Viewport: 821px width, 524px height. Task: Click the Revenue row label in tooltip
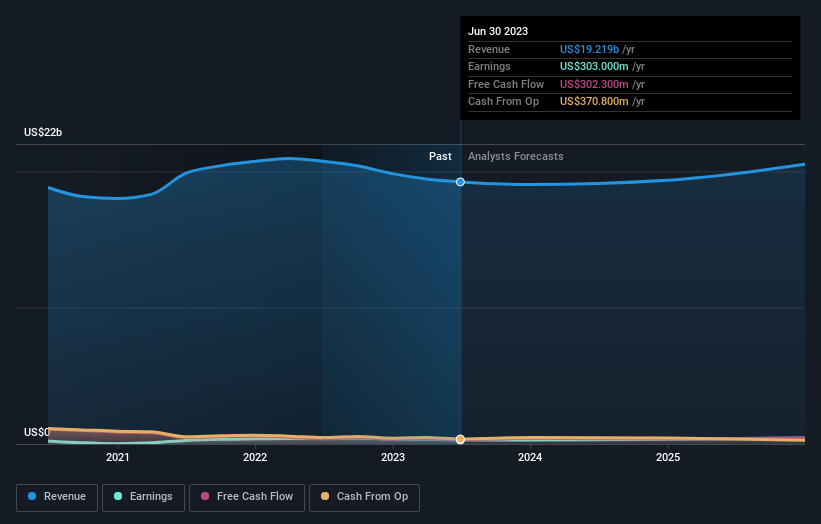click(489, 49)
